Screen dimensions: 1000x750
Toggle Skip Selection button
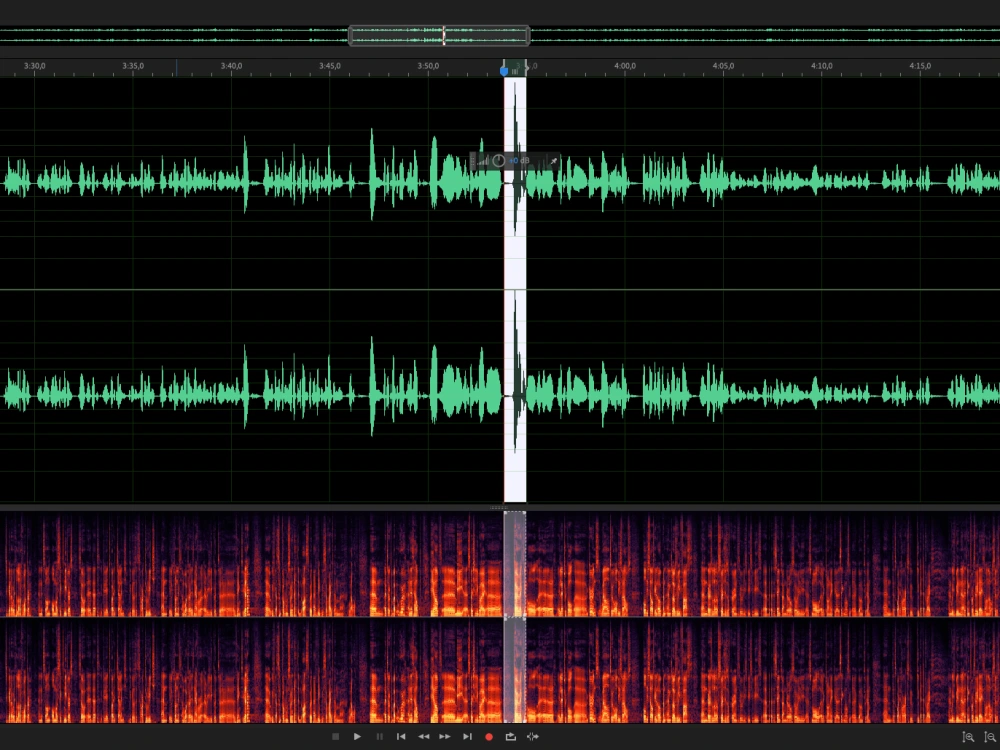pyautogui.click(x=533, y=737)
